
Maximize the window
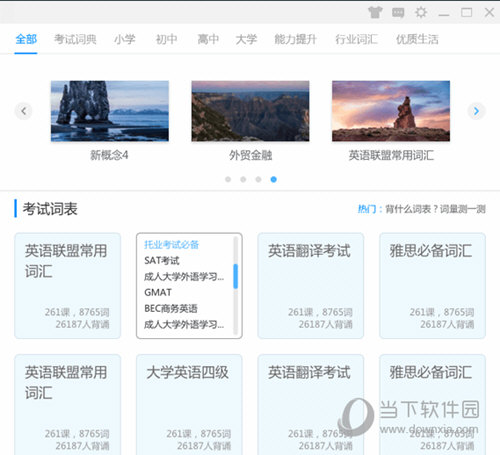466,13
